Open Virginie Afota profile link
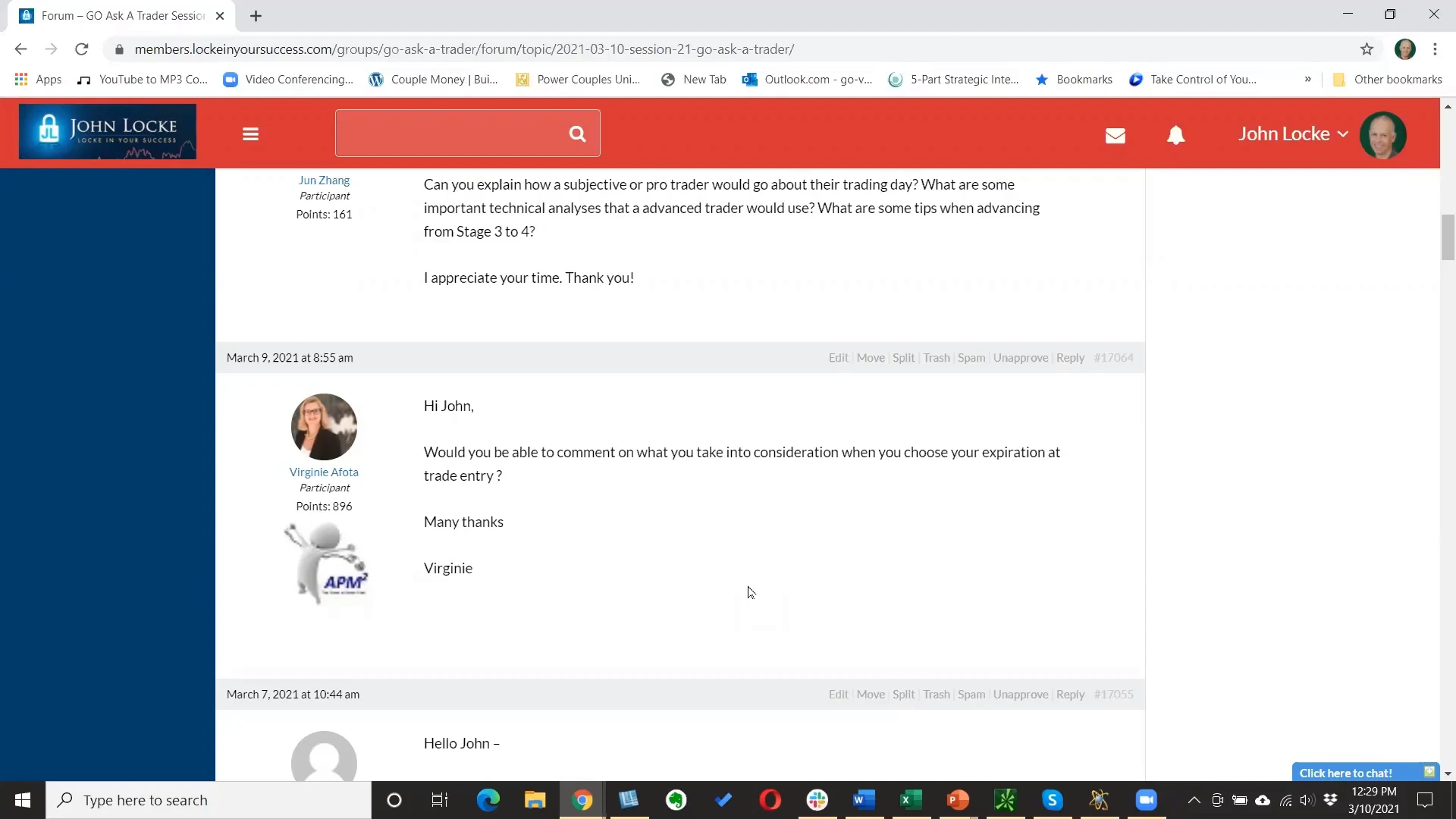Screen dimensions: 1456x819 (x=324, y=472)
